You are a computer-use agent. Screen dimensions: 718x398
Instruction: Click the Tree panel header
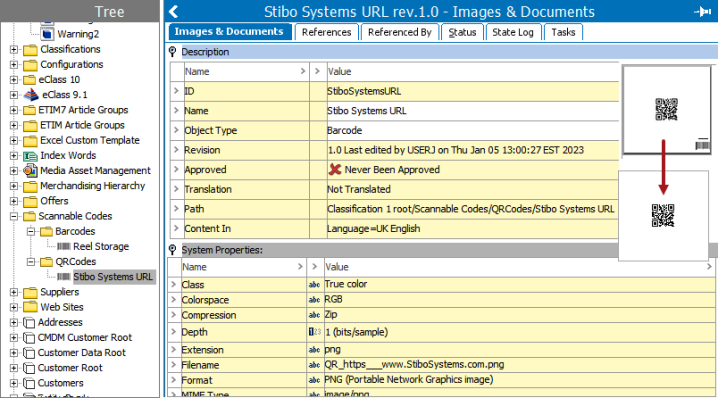[80, 11]
